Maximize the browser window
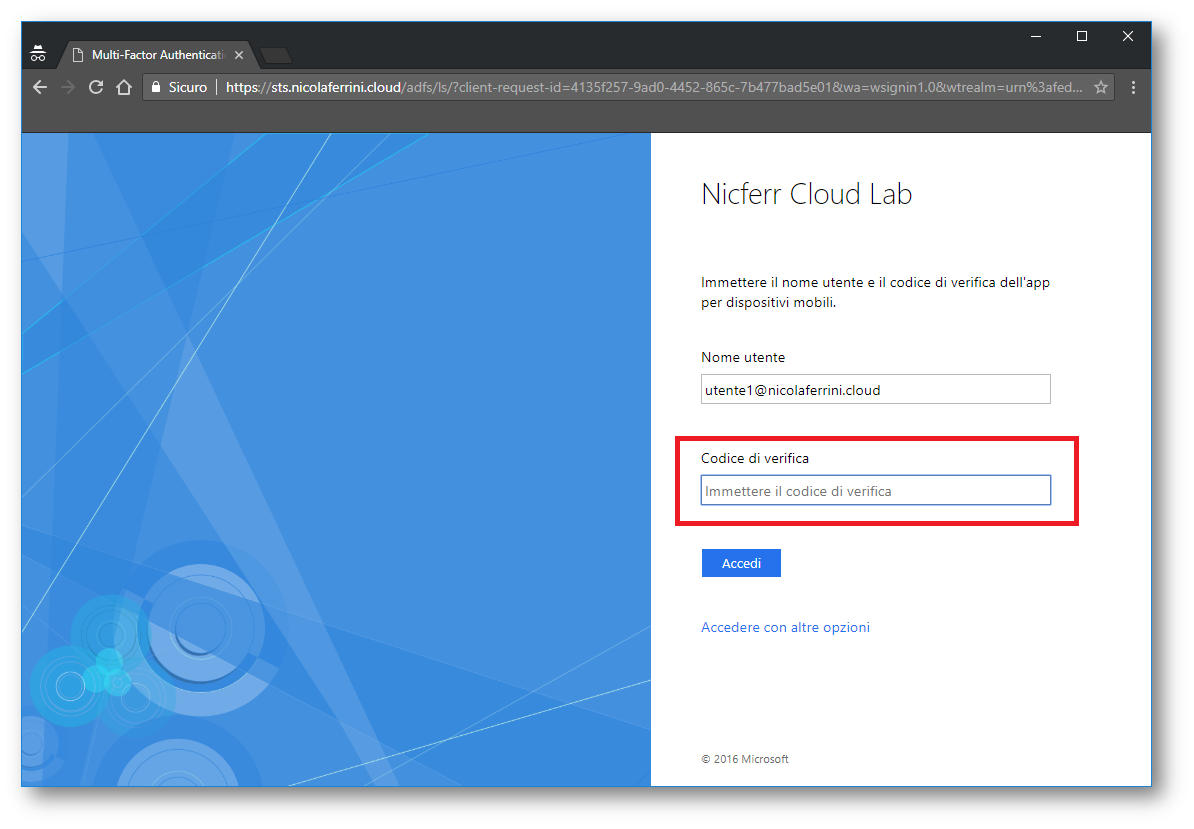The width and height of the screenshot is (1194, 829). tap(1081, 36)
